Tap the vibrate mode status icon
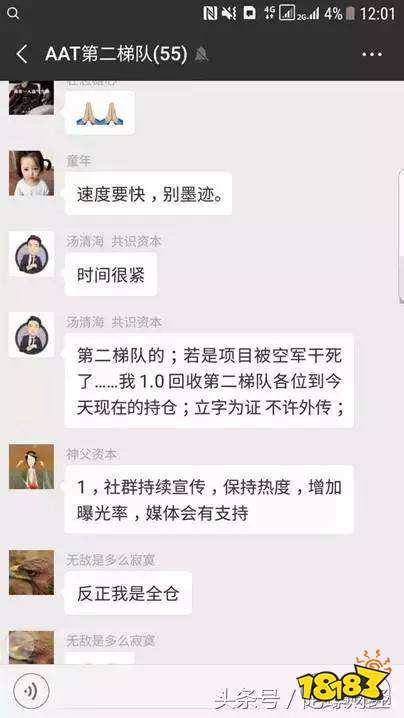This screenshot has width=404, height=718. (x=229, y=13)
